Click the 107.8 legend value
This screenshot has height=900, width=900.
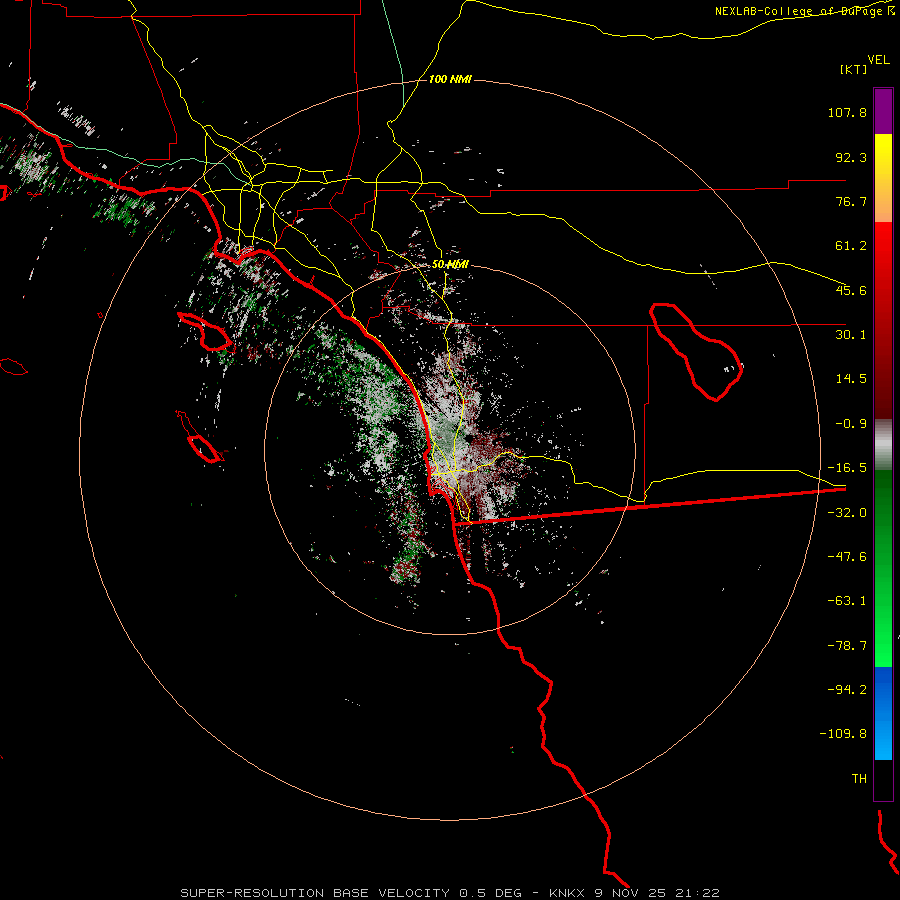(847, 112)
